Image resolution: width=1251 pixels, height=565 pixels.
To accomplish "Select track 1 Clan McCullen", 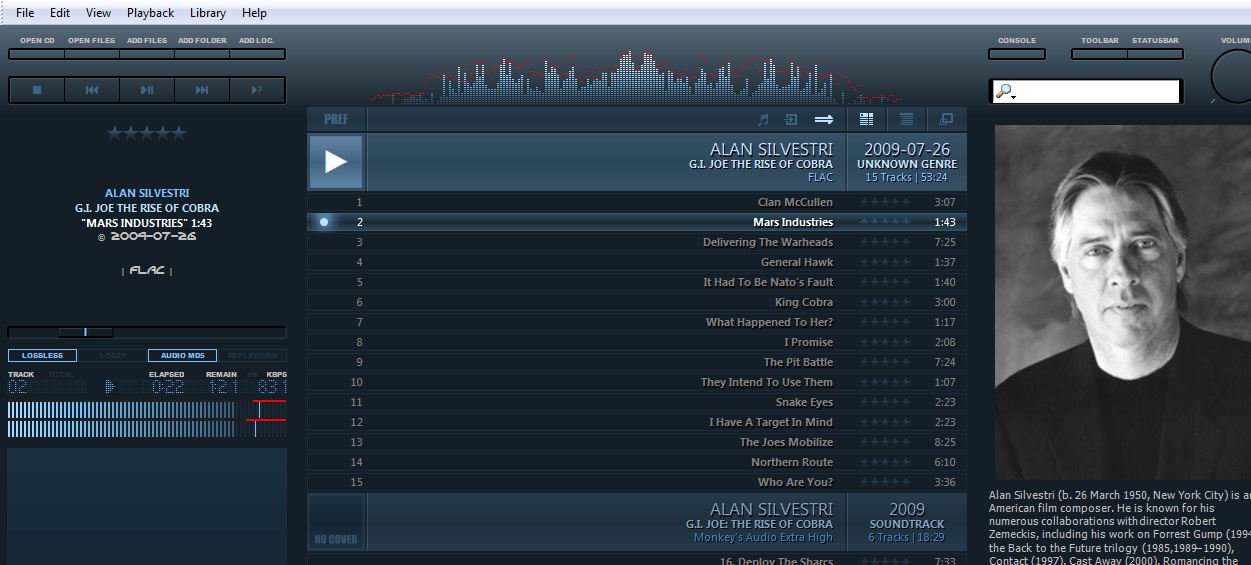I will pos(637,202).
